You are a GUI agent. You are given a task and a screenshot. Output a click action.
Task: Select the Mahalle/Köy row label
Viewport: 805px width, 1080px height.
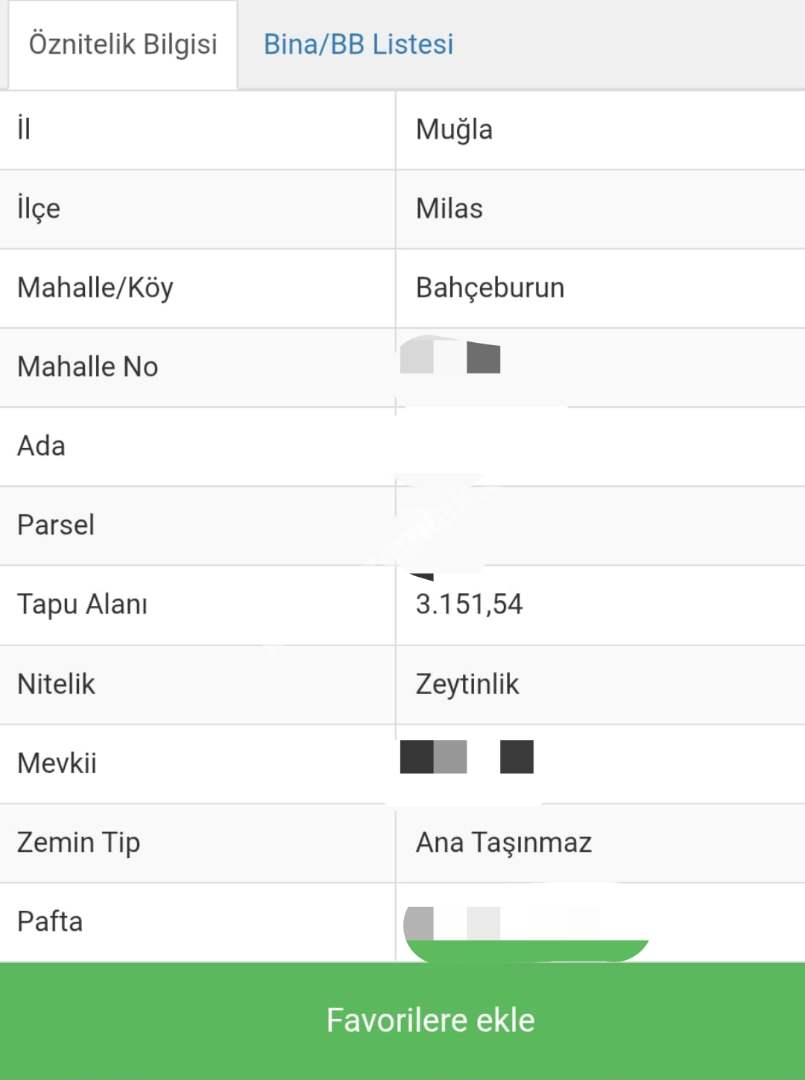coord(95,288)
